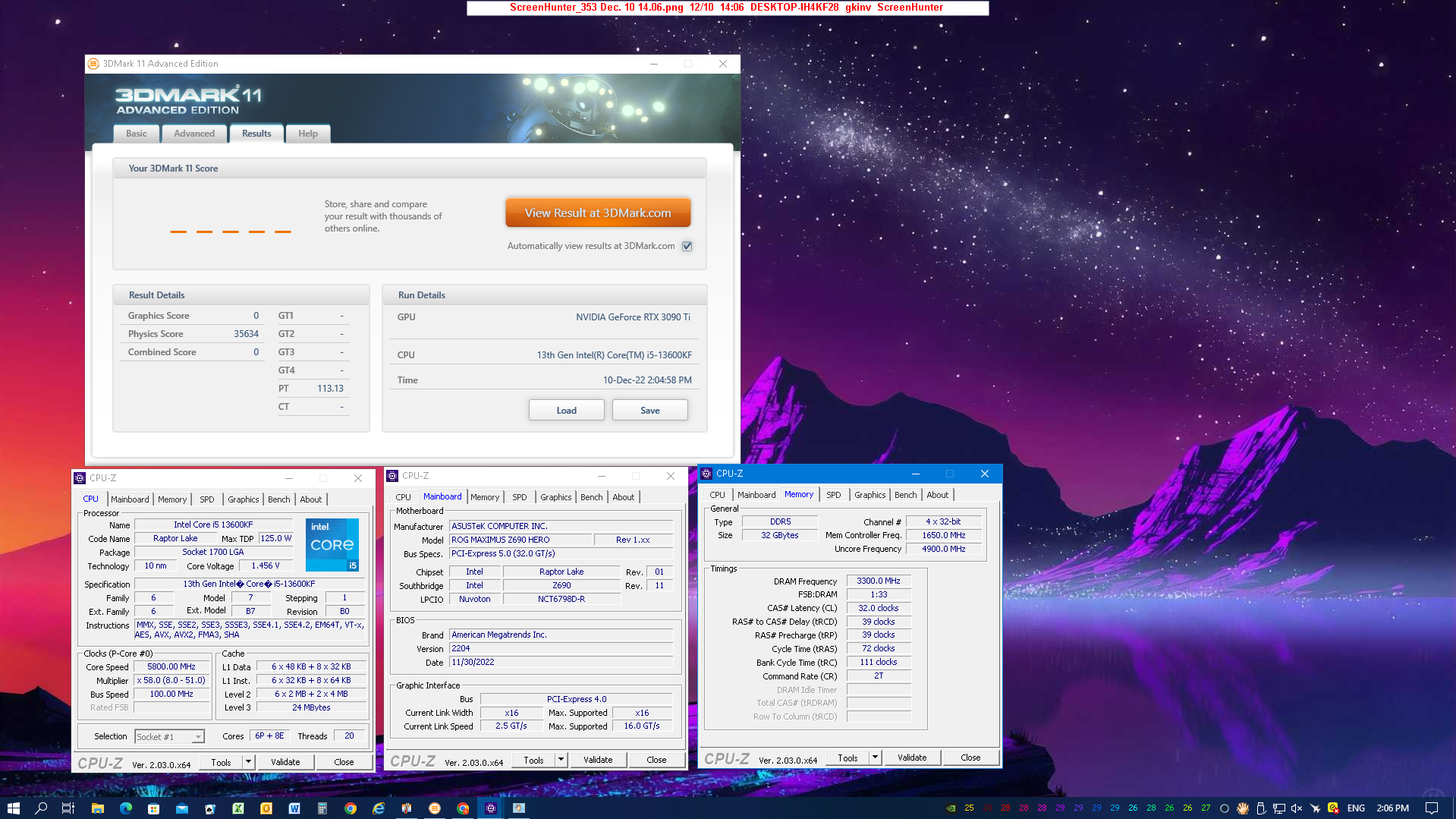Click NVIDIA GeForce RTX 3090 Ti text
Image resolution: width=1456 pixels, height=819 pixels.
(633, 317)
